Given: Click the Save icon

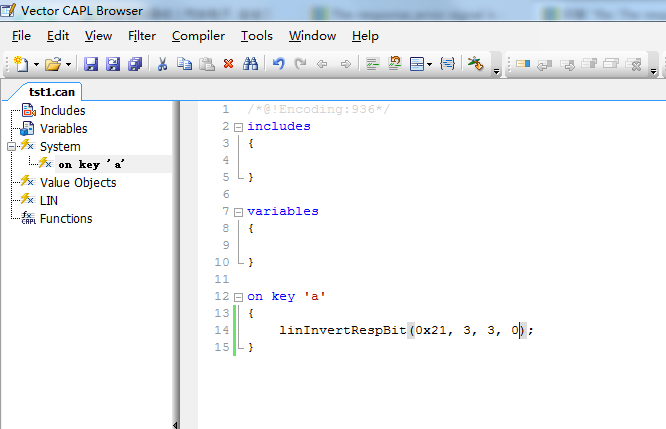Looking at the screenshot, I should 91,64.
